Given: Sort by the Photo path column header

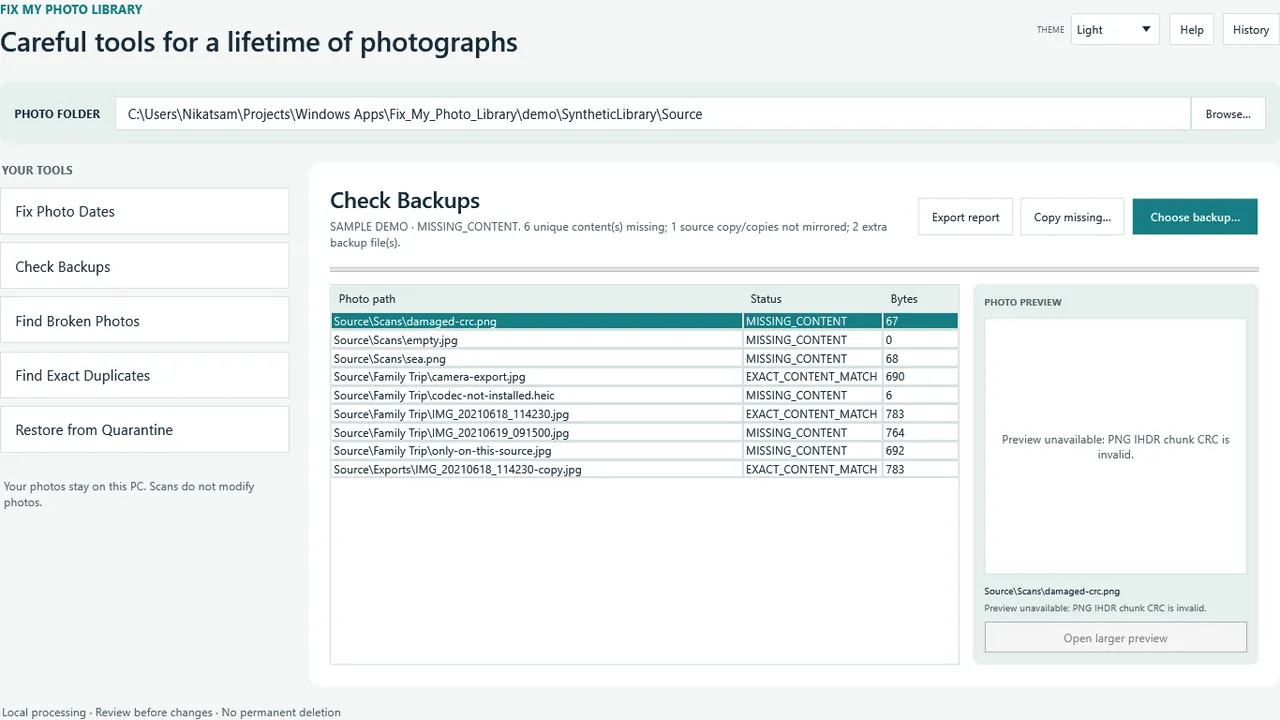Looking at the screenshot, I should (537, 299).
